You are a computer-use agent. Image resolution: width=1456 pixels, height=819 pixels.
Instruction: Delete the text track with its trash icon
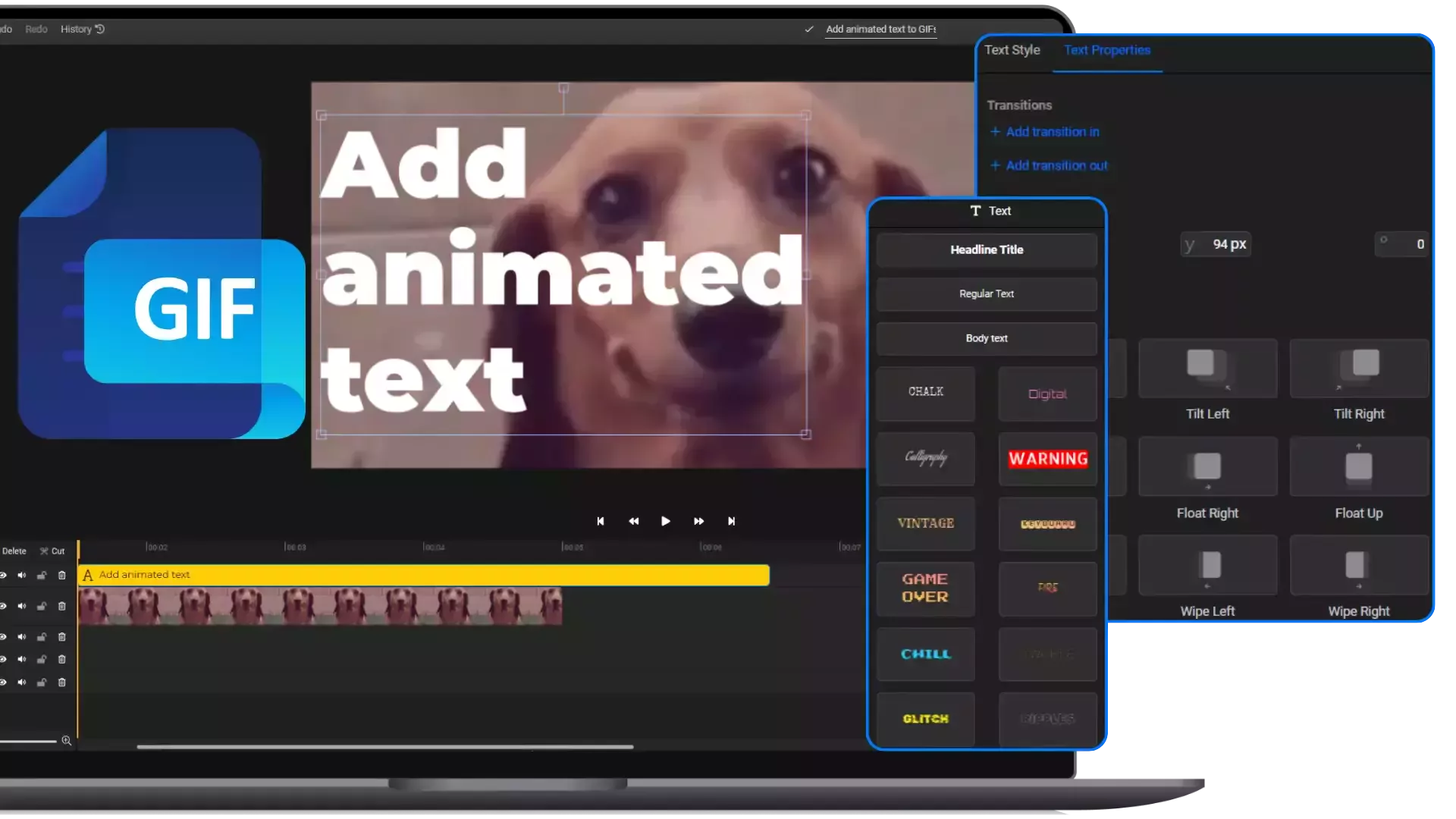coord(62,576)
